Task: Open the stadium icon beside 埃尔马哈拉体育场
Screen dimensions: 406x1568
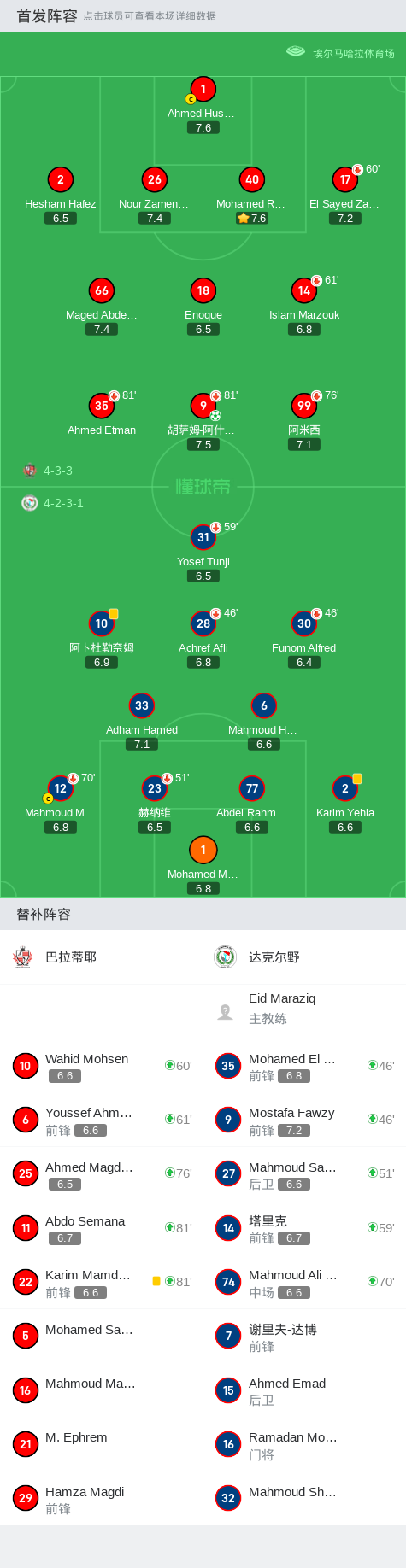Action: point(296,52)
